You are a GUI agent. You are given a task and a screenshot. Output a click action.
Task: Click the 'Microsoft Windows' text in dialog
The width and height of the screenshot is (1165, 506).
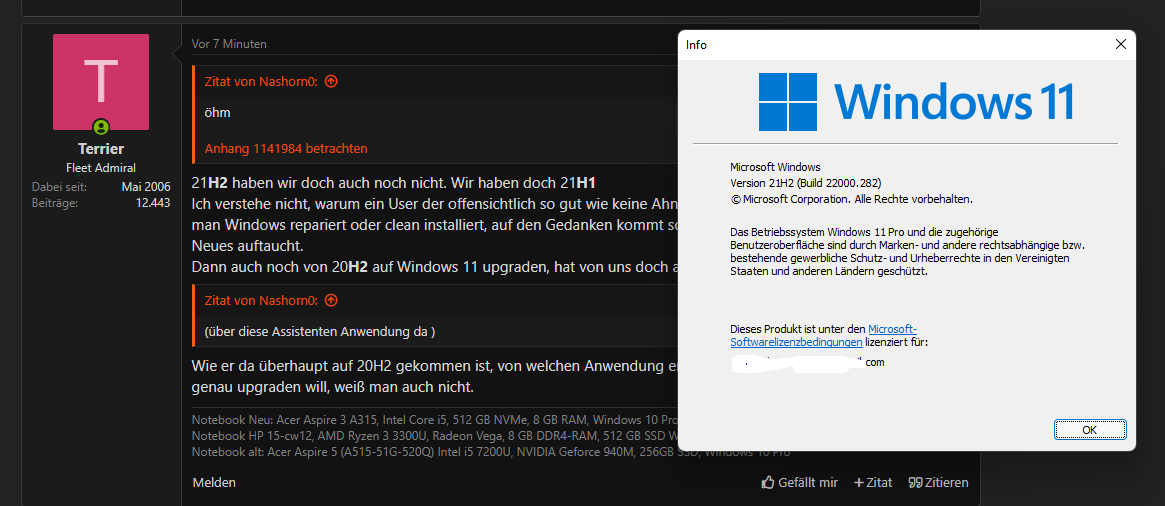[x=775, y=166]
